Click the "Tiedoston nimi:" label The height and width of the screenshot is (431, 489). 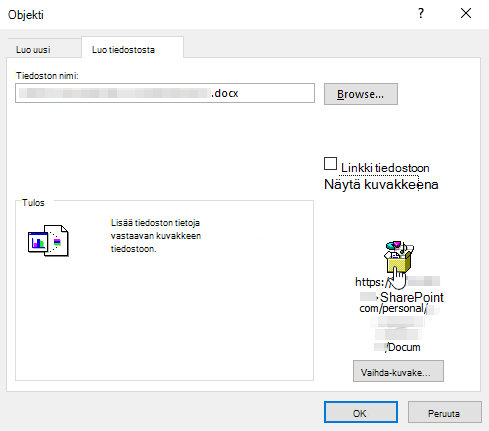point(47,76)
